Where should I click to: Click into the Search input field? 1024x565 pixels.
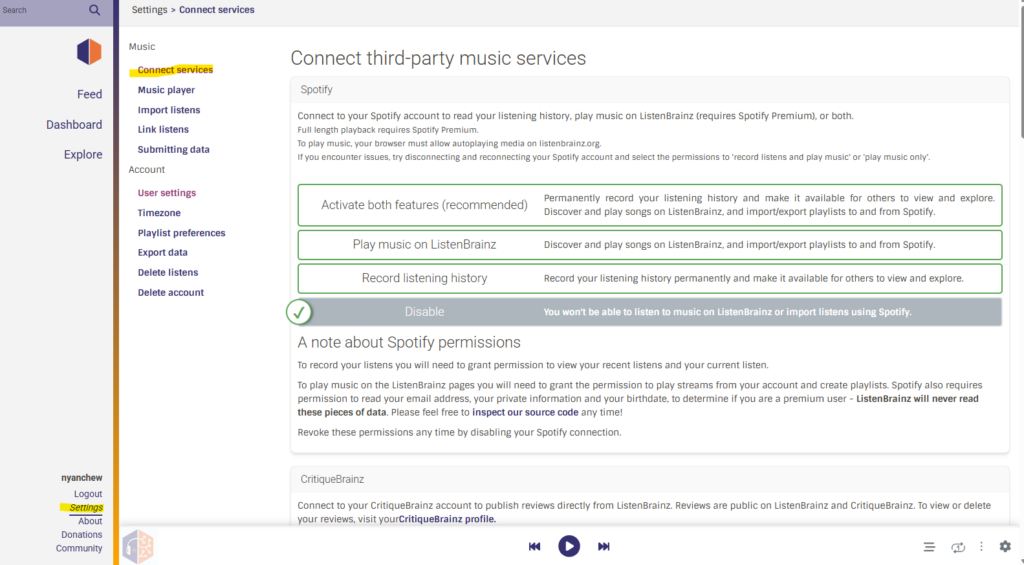40,10
